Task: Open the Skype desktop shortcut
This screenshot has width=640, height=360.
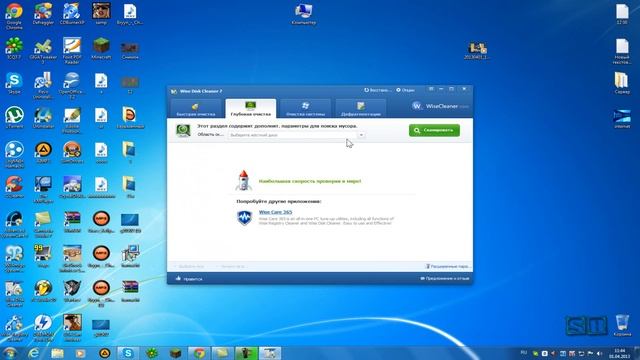Action: [x=14, y=84]
